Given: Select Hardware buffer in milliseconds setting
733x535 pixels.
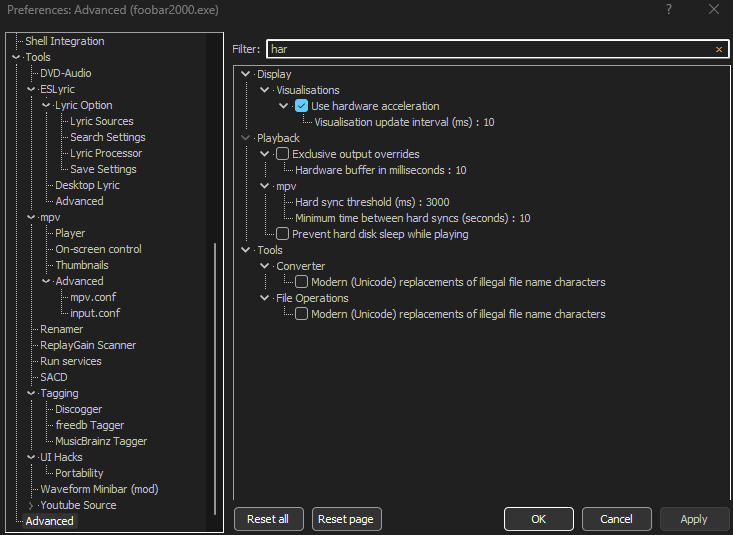Looking at the screenshot, I should click(x=381, y=170).
